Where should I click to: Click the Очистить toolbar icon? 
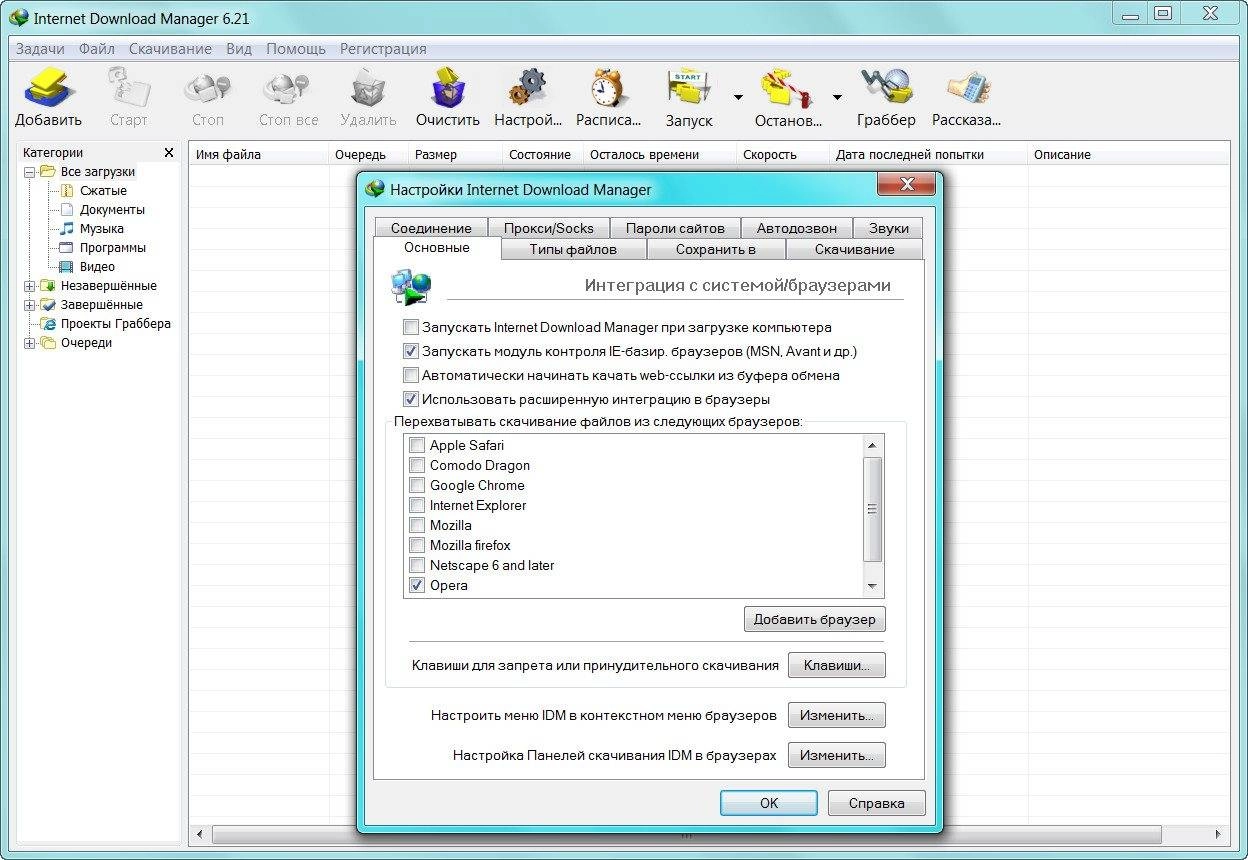448,88
